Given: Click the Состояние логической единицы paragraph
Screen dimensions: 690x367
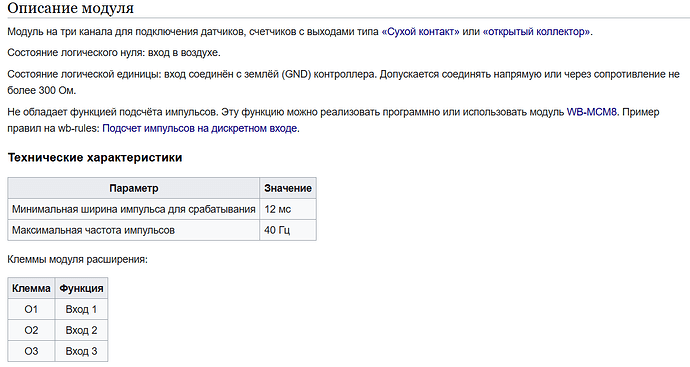Looking at the screenshot, I should point(343,82).
